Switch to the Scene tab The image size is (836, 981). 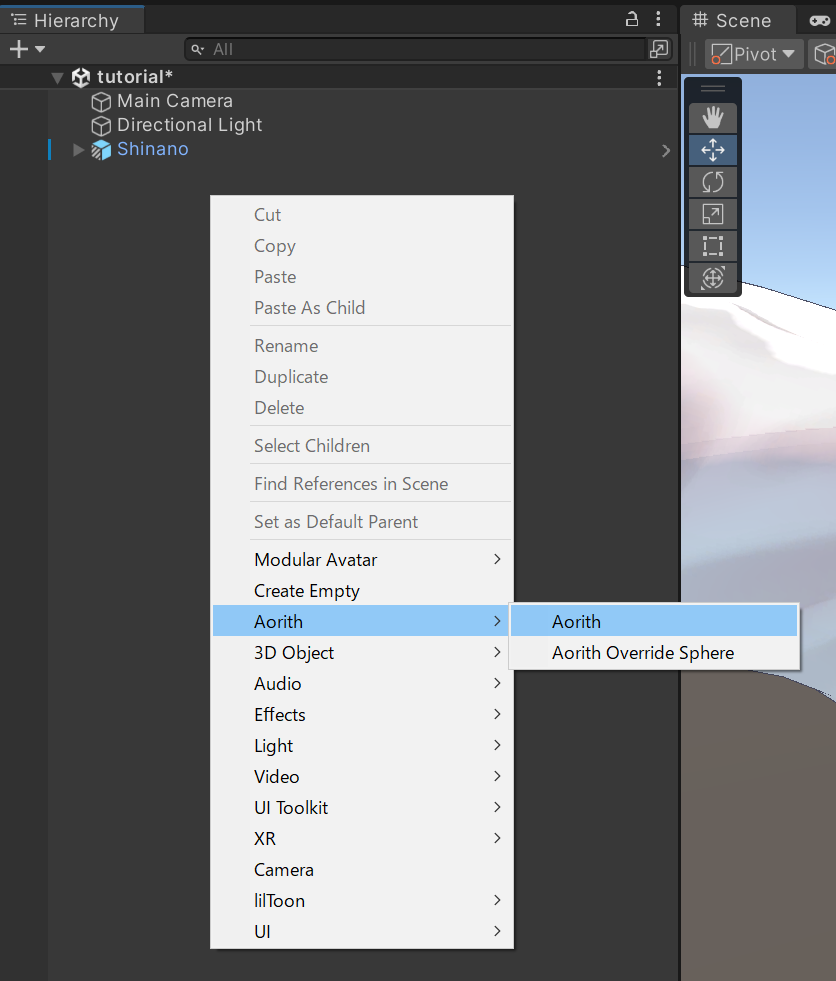(737, 20)
